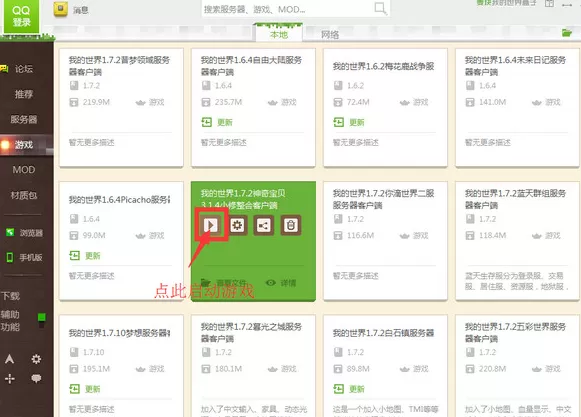
Task: Click the arrow-shaped icon at sidebar bottom
Action: click(x=10, y=359)
